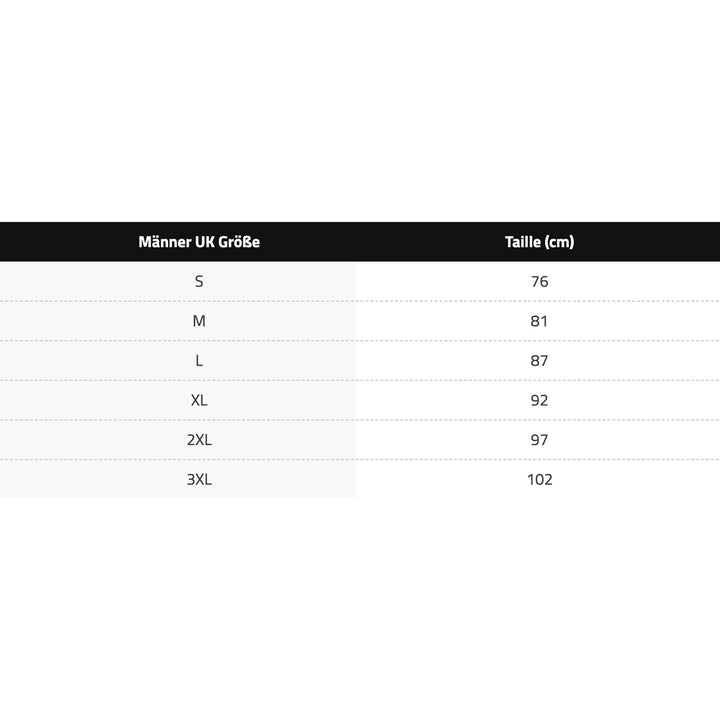Select the XL size cell
720x720 pixels.
pyautogui.click(x=199, y=400)
